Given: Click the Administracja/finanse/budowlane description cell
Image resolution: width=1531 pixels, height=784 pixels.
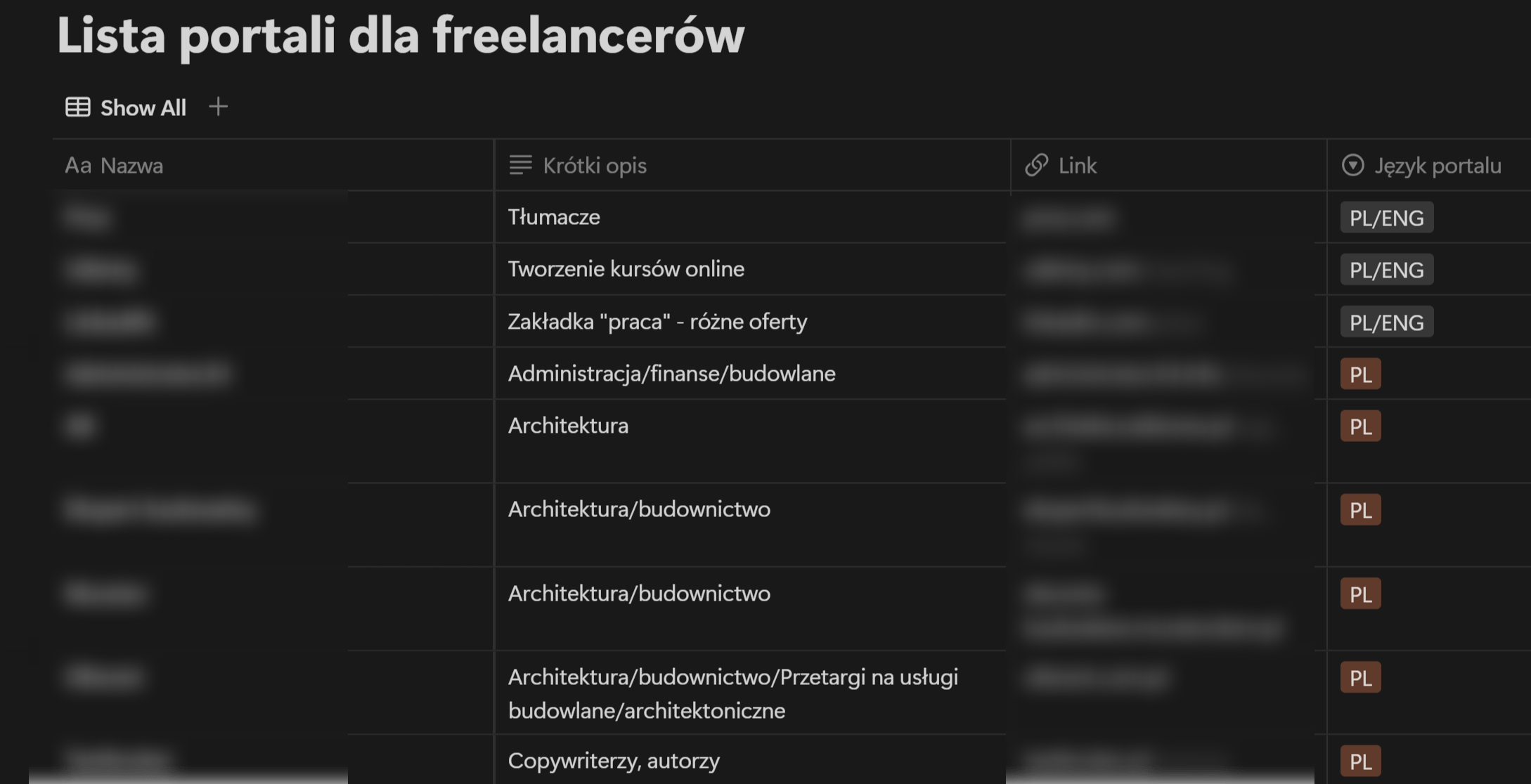Looking at the screenshot, I should click(x=672, y=374).
